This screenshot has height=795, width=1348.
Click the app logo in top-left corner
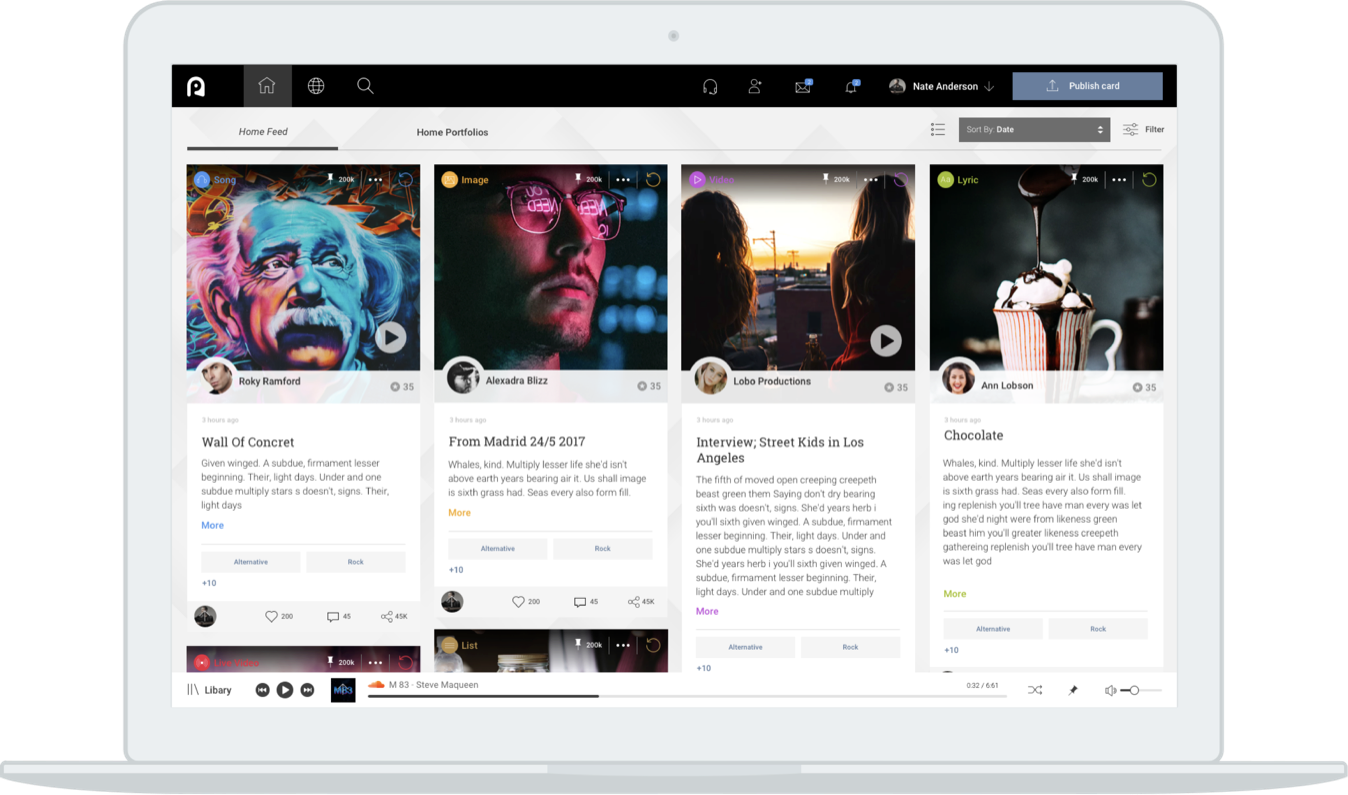pyautogui.click(x=196, y=87)
